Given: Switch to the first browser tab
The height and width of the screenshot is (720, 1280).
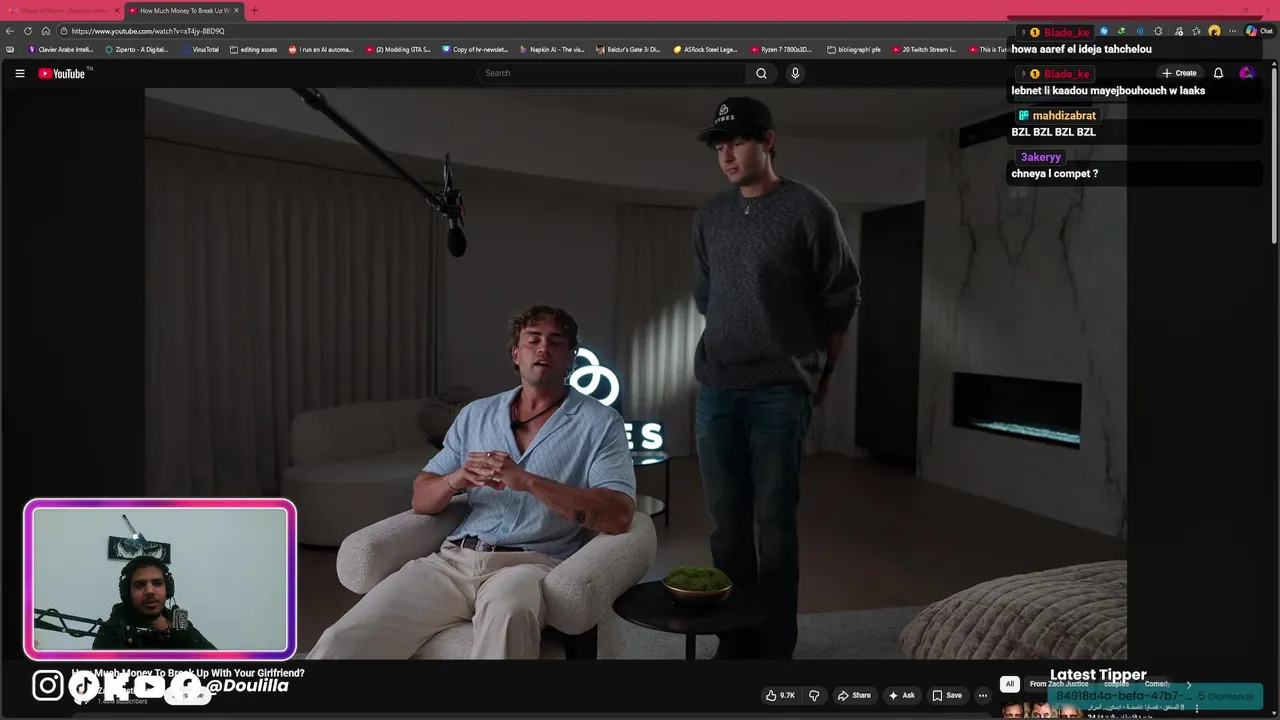Looking at the screenshot, I should [x=61, y=11].
